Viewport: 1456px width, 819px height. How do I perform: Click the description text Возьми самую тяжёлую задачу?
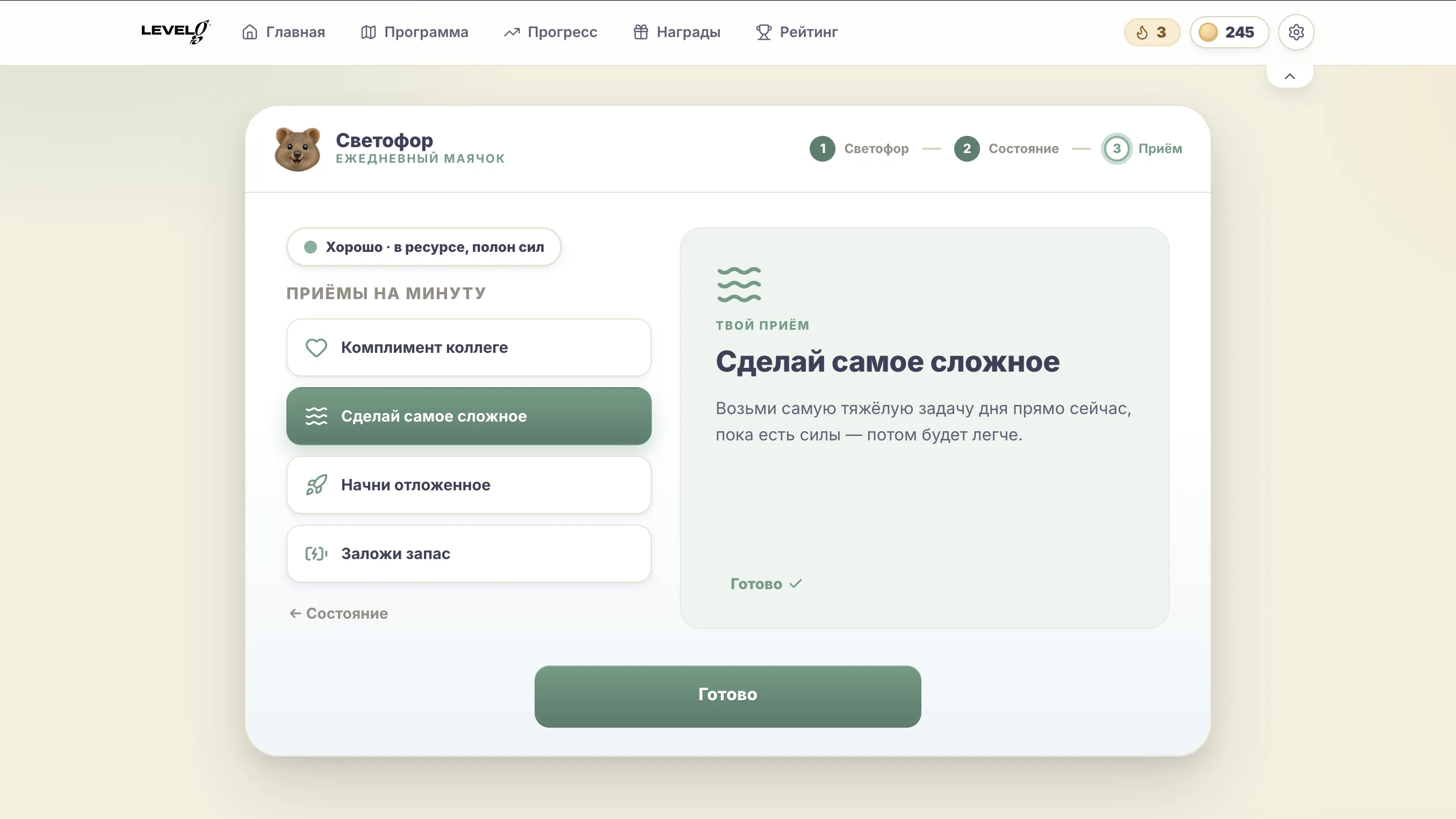pos(923,422)
